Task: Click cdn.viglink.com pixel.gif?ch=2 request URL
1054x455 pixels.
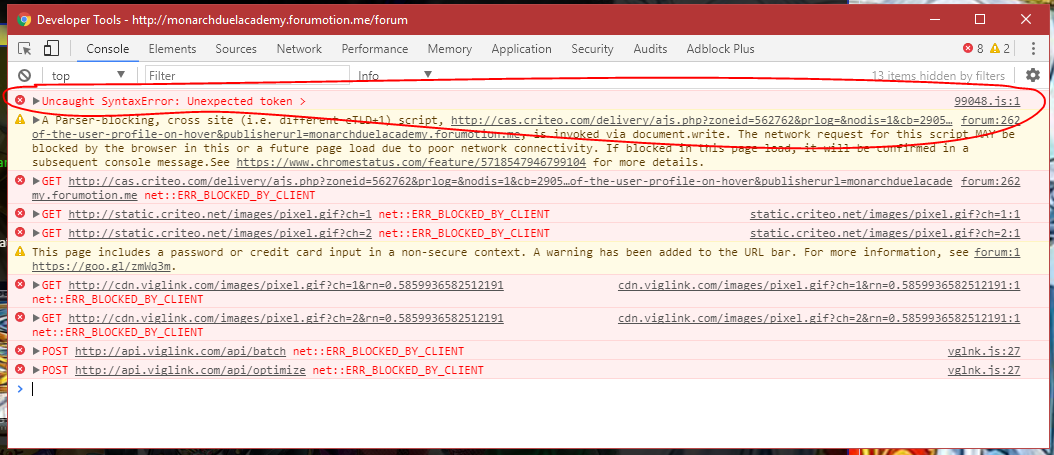Action: pos(286,317)
